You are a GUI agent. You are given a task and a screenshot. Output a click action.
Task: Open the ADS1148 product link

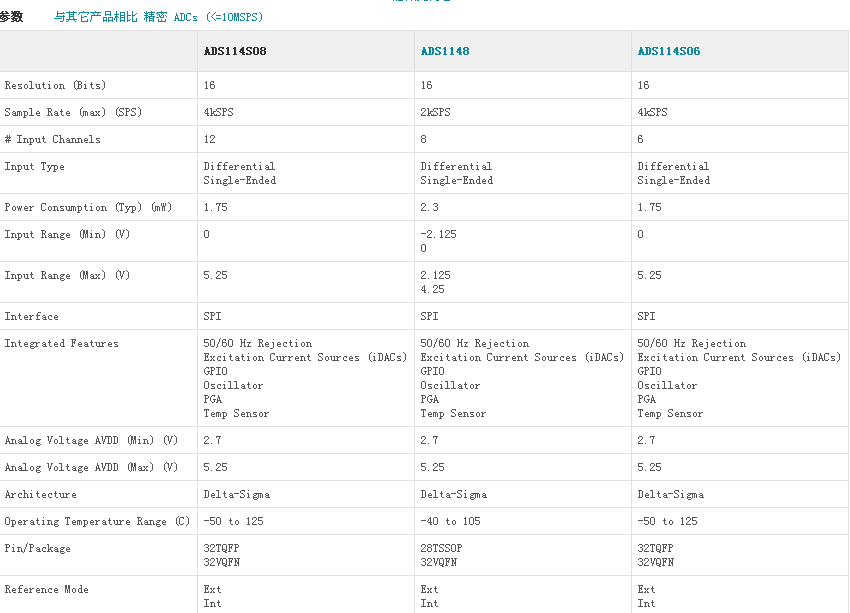[445, 51]
